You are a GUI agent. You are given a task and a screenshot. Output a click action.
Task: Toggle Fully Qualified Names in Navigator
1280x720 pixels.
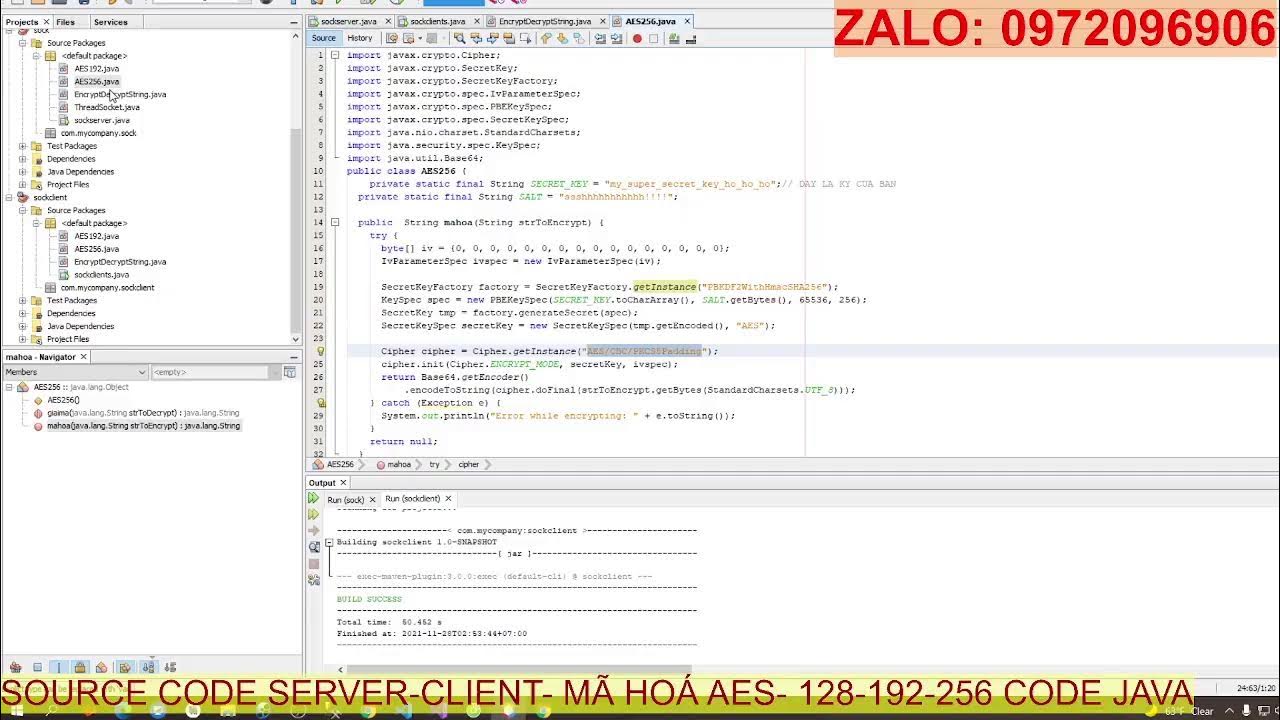pos(125,667)
